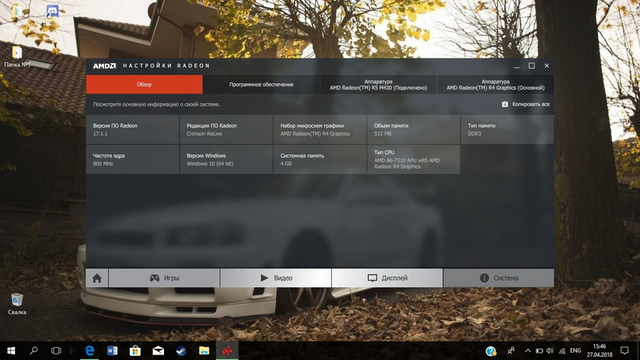This screenshot has height=360, width=640.
Task: Open the Видео section
Action: pyautogui.click(x=276, y=278)
